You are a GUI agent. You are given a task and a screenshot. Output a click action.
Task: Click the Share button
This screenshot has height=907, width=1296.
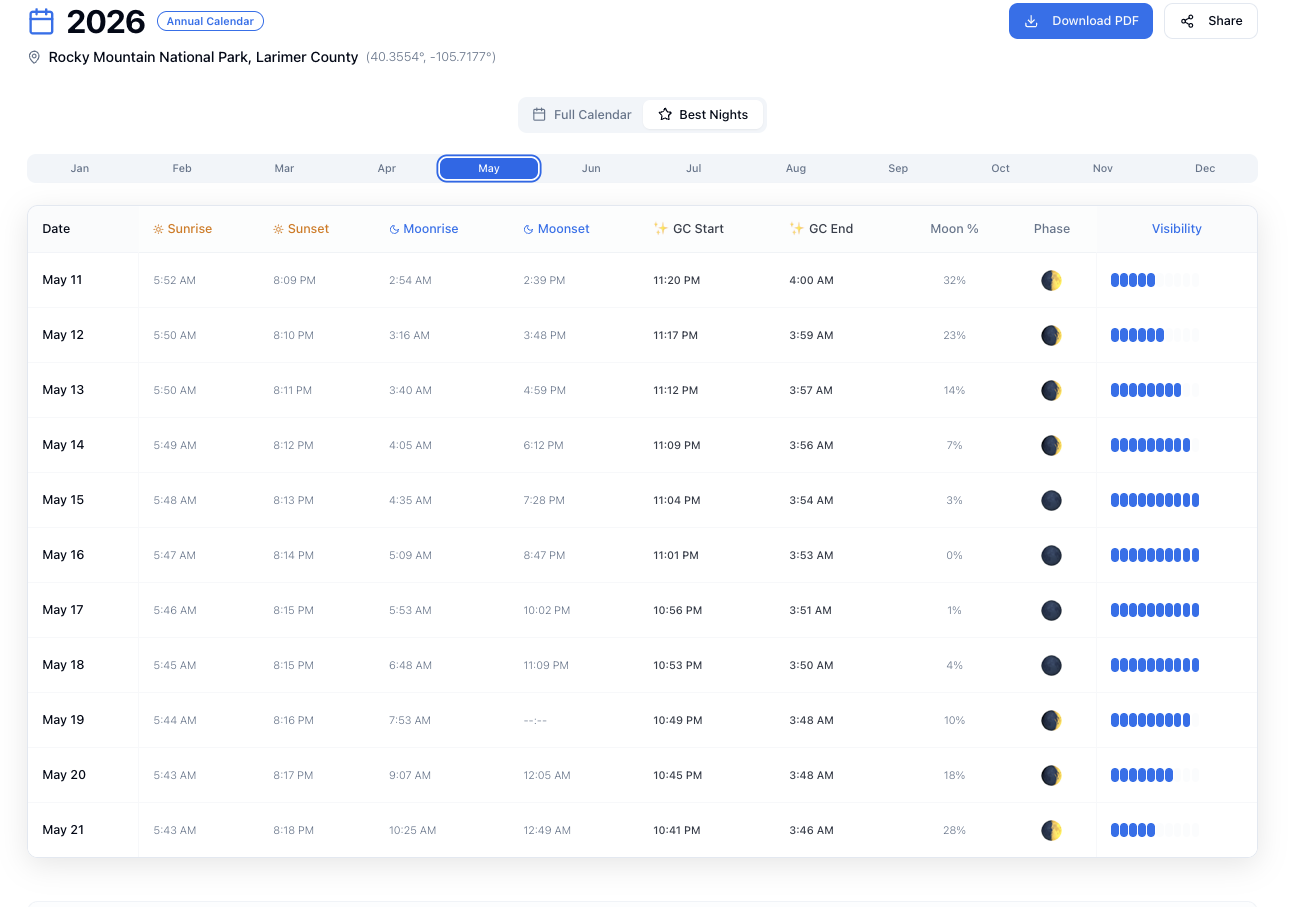click(x=1210, y=21)
